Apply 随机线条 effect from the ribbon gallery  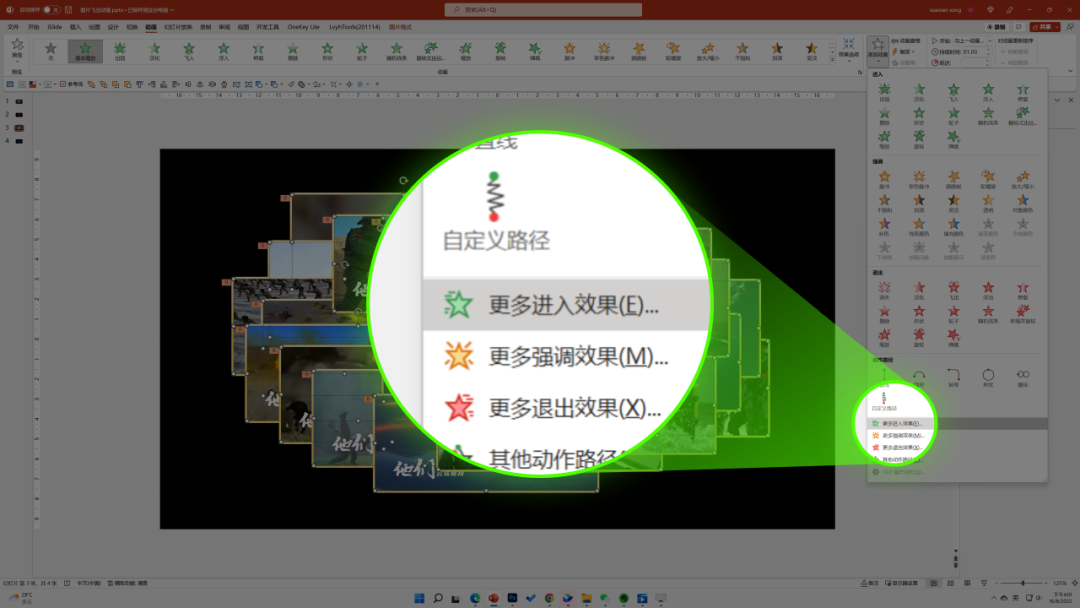[396, 51]
